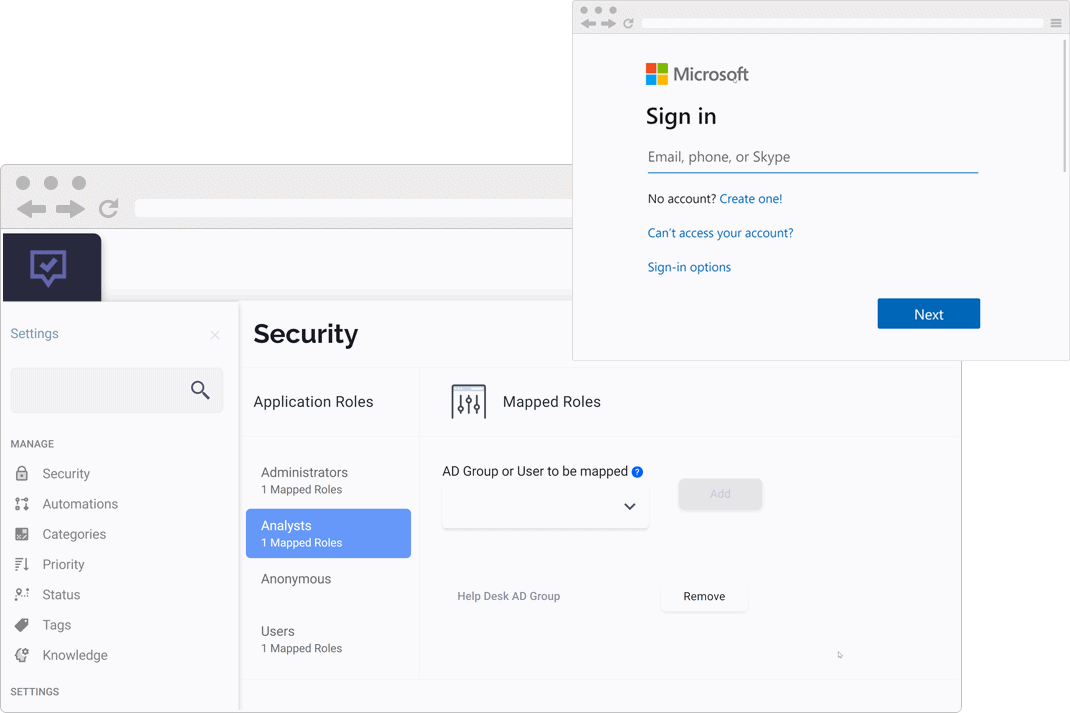The width and height of the screenshot is (1070, 713).
Task: Click the Categories icon in sidebar
Action: pos(22,534)
